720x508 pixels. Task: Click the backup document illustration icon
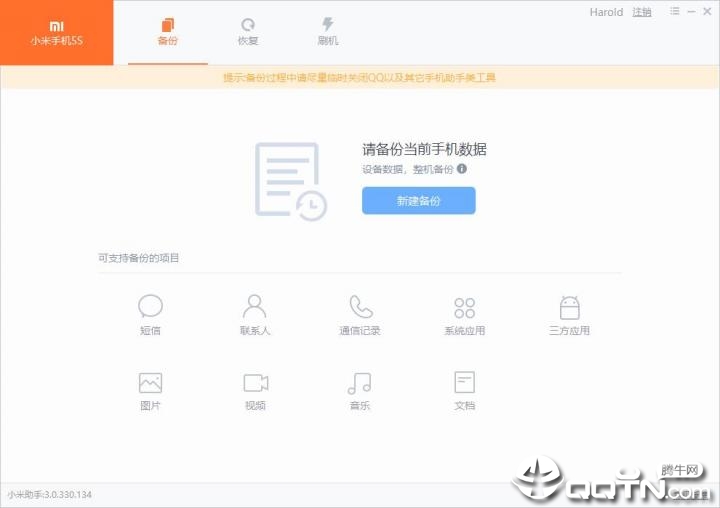[x=291, y=181]
